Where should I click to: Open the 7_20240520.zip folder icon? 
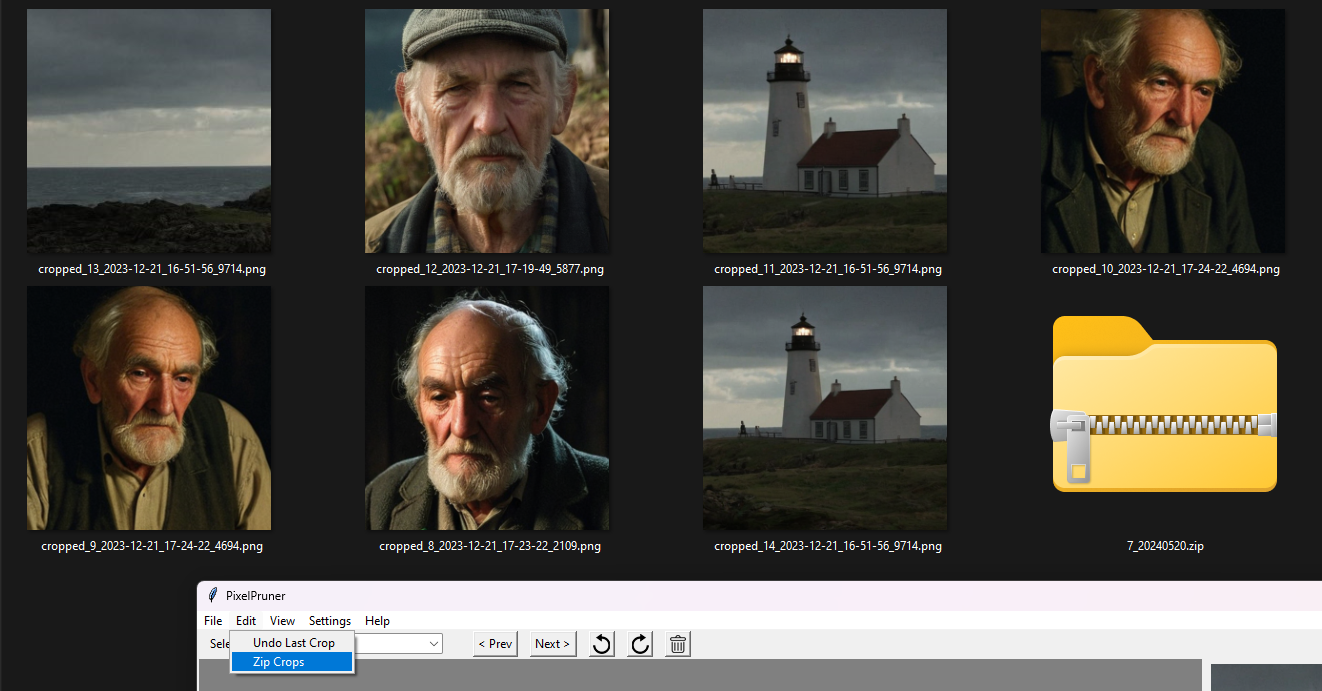pyautogui.click(x=1164, y=405)
